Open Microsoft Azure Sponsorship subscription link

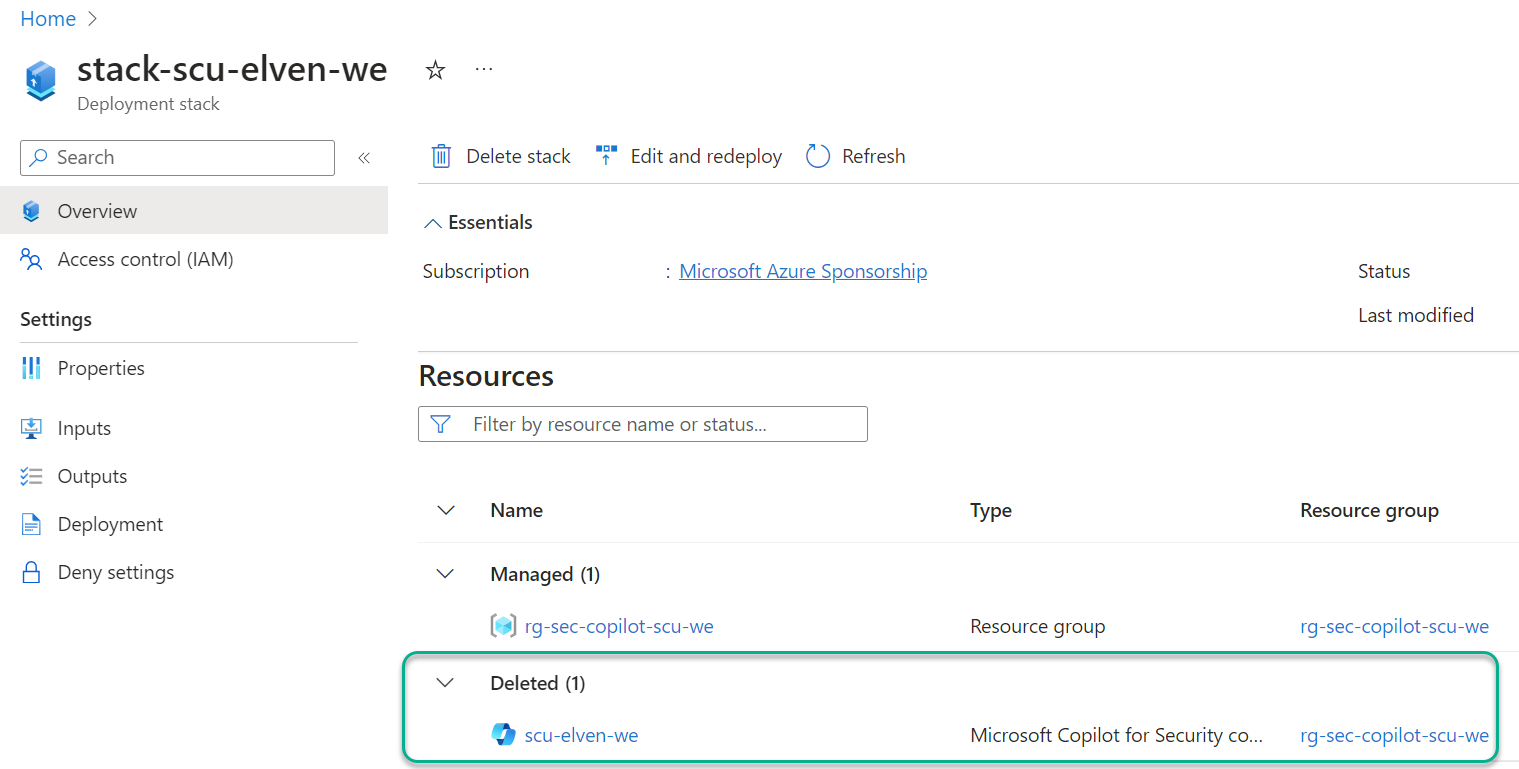(803, 271)
